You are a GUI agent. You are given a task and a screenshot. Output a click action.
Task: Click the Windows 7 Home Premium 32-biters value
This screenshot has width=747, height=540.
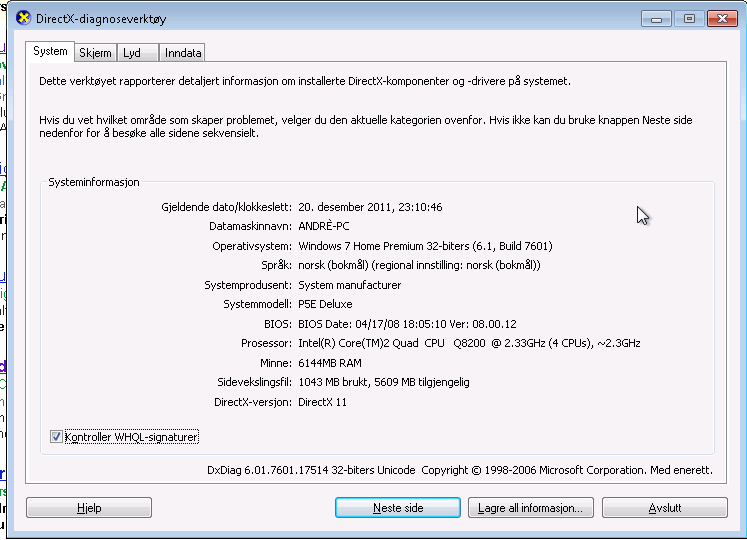[x=425, y=246]
